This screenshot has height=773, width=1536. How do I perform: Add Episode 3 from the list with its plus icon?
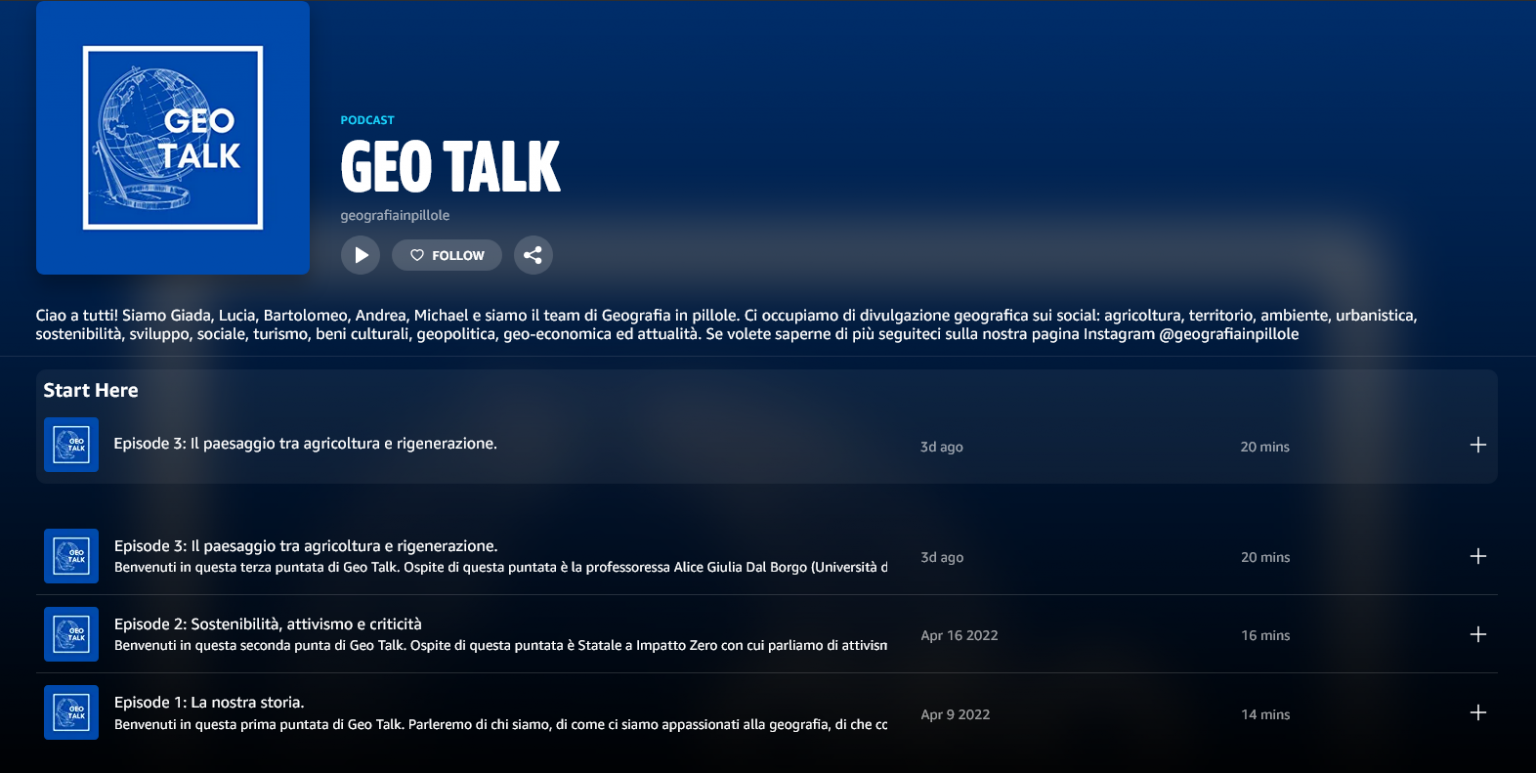1478,556
